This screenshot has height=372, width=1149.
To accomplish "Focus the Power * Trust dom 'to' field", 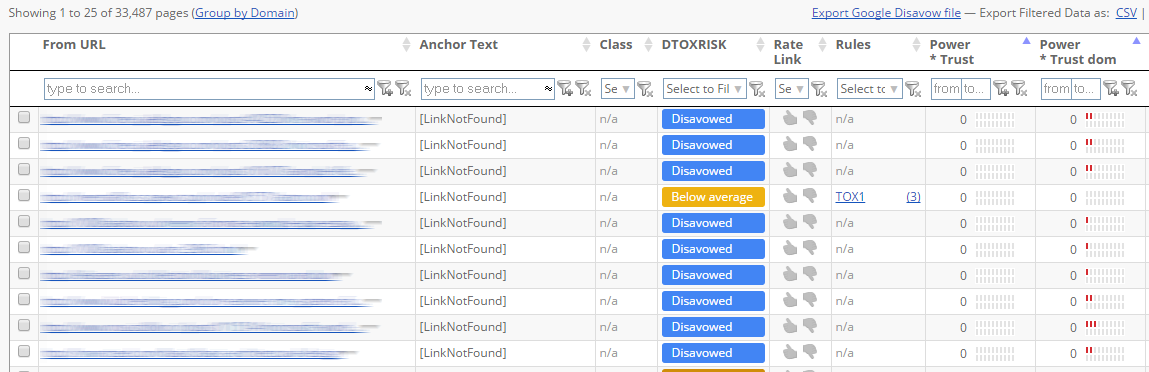I will [x=1086, y=89].
